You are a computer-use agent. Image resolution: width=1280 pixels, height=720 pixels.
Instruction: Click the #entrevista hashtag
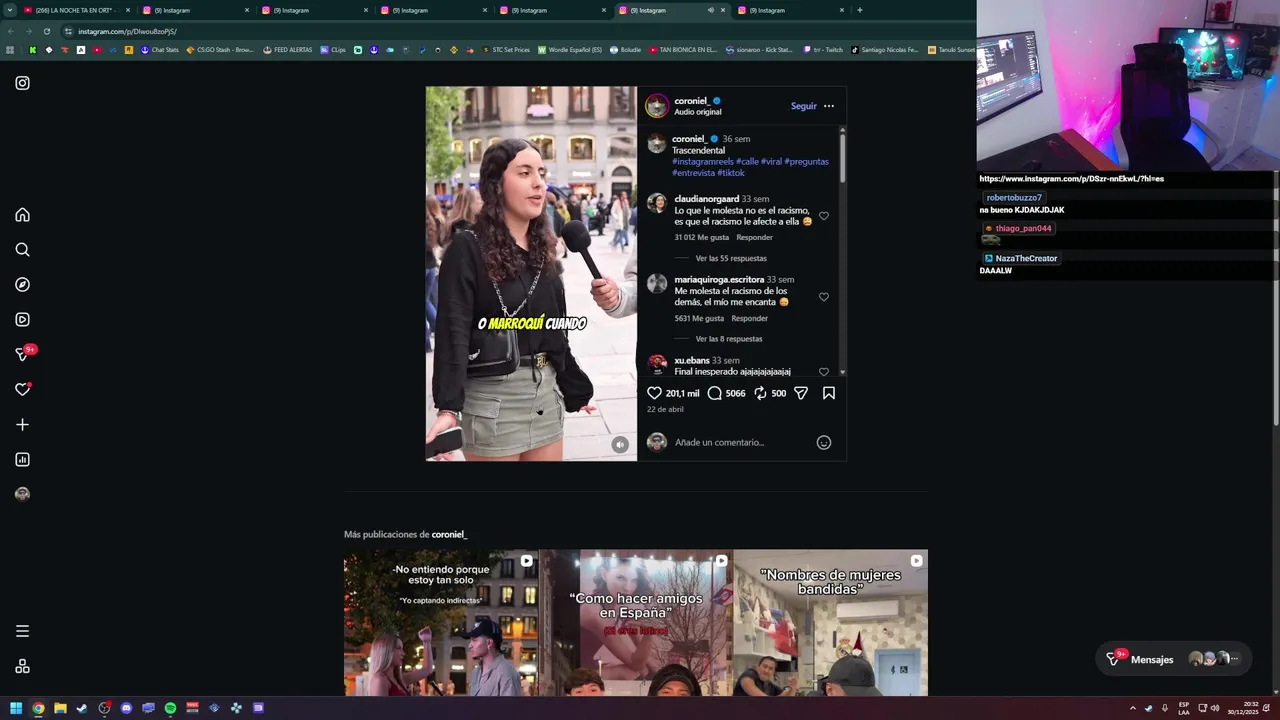[x=693, y=173]
